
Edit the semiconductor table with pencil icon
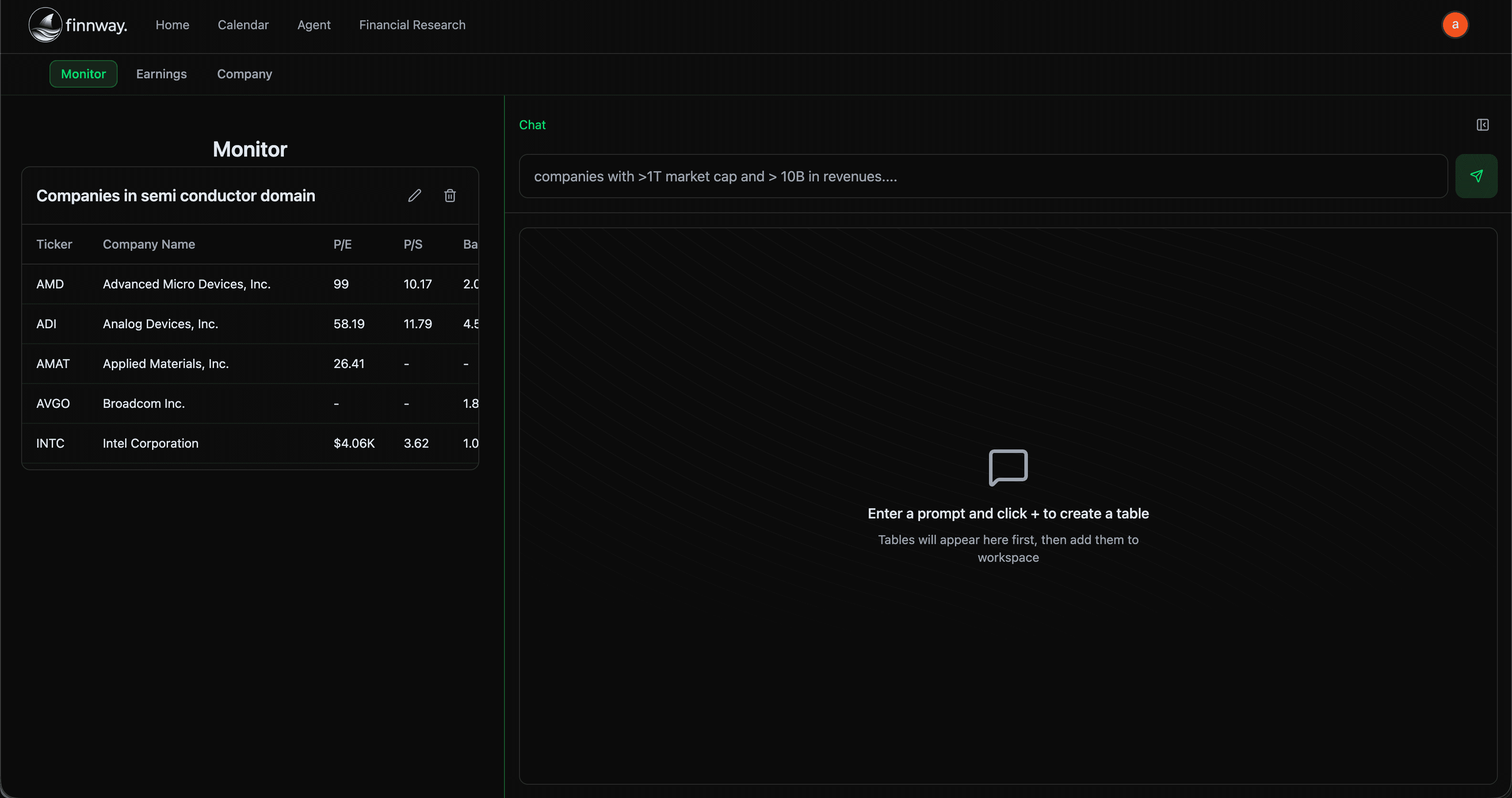tap(414, 196)
